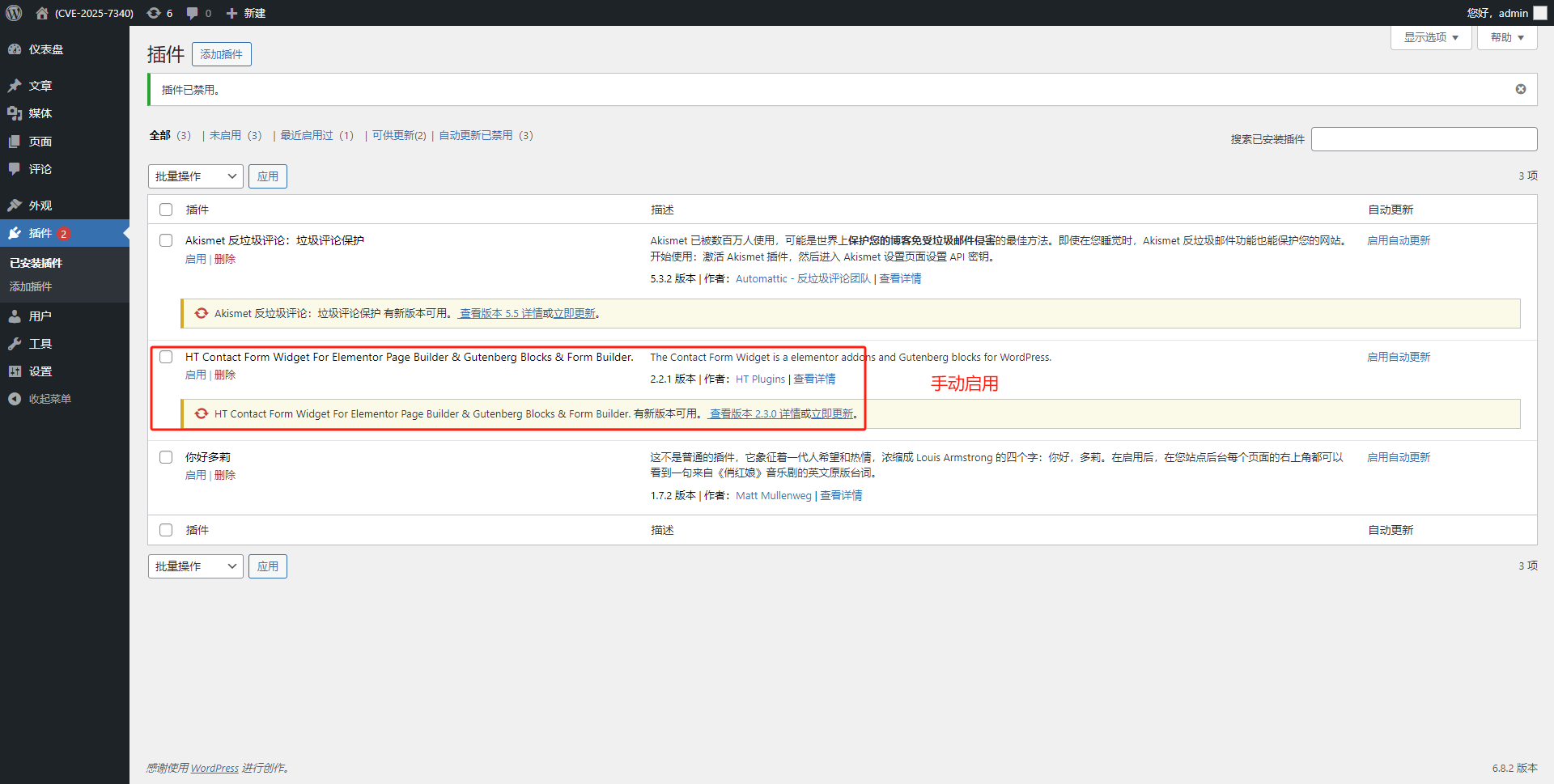Open 设置 from the sidebar
This screenshot has height=784, width=1554.
point(39,371)
